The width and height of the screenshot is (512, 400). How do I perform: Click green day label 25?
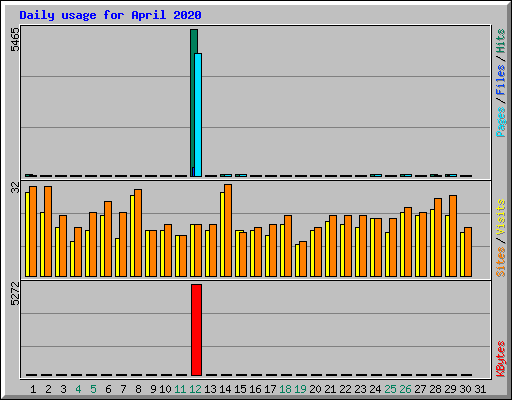[390, 389]
